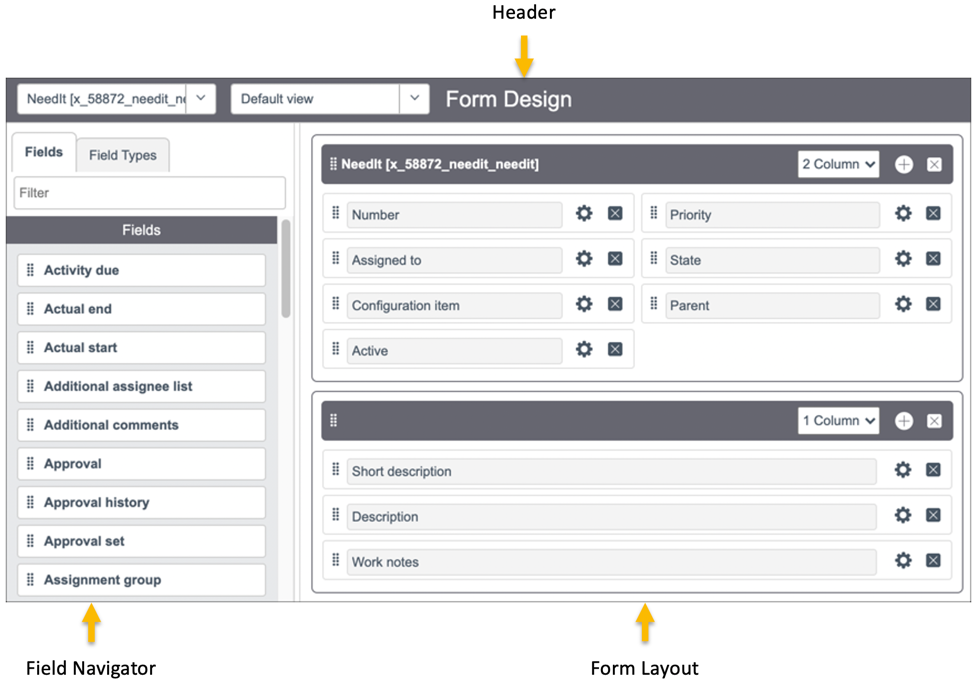Select the Fields tab

44,151
